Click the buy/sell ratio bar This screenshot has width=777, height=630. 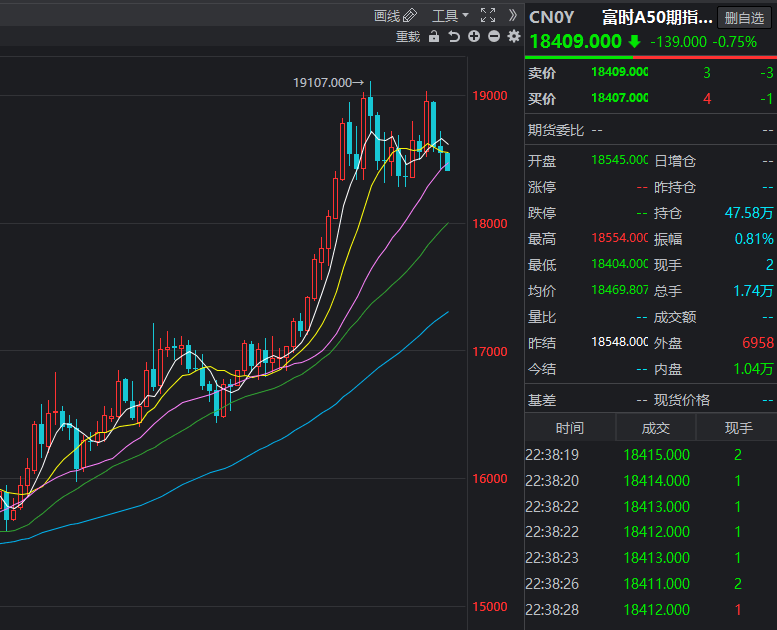(x=651, y=57)
